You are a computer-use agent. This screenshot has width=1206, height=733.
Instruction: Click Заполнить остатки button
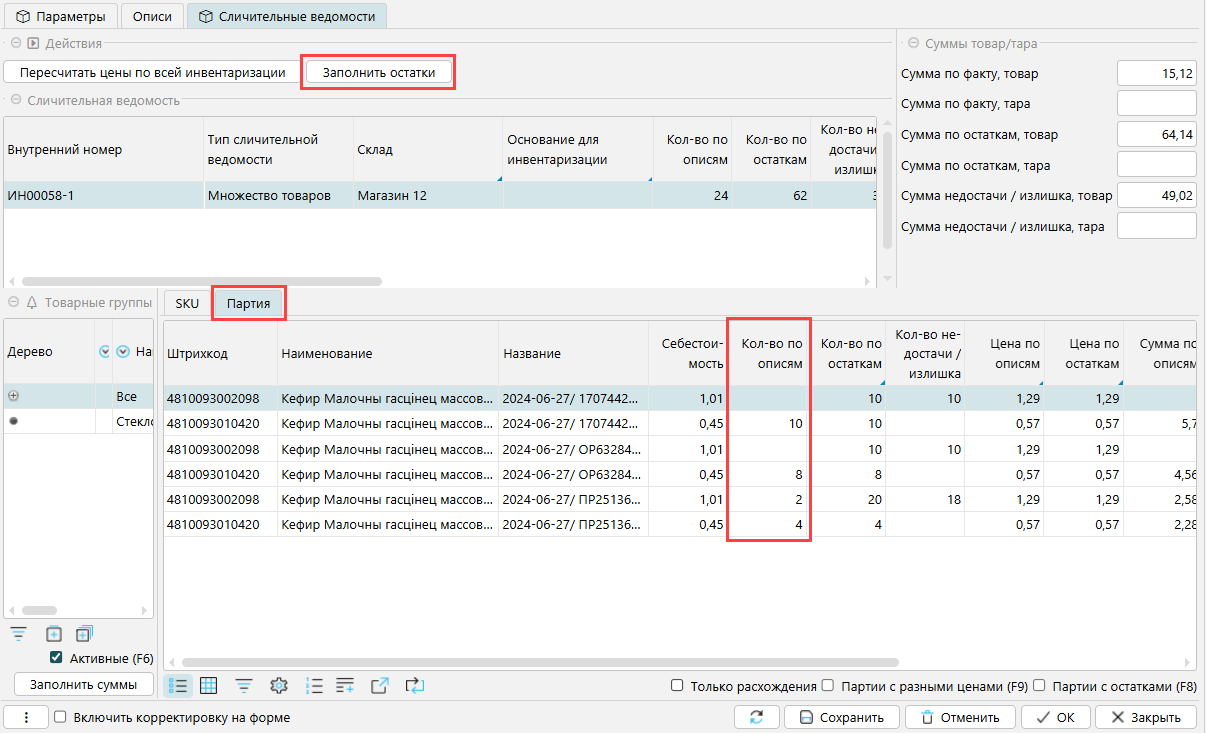378,73
